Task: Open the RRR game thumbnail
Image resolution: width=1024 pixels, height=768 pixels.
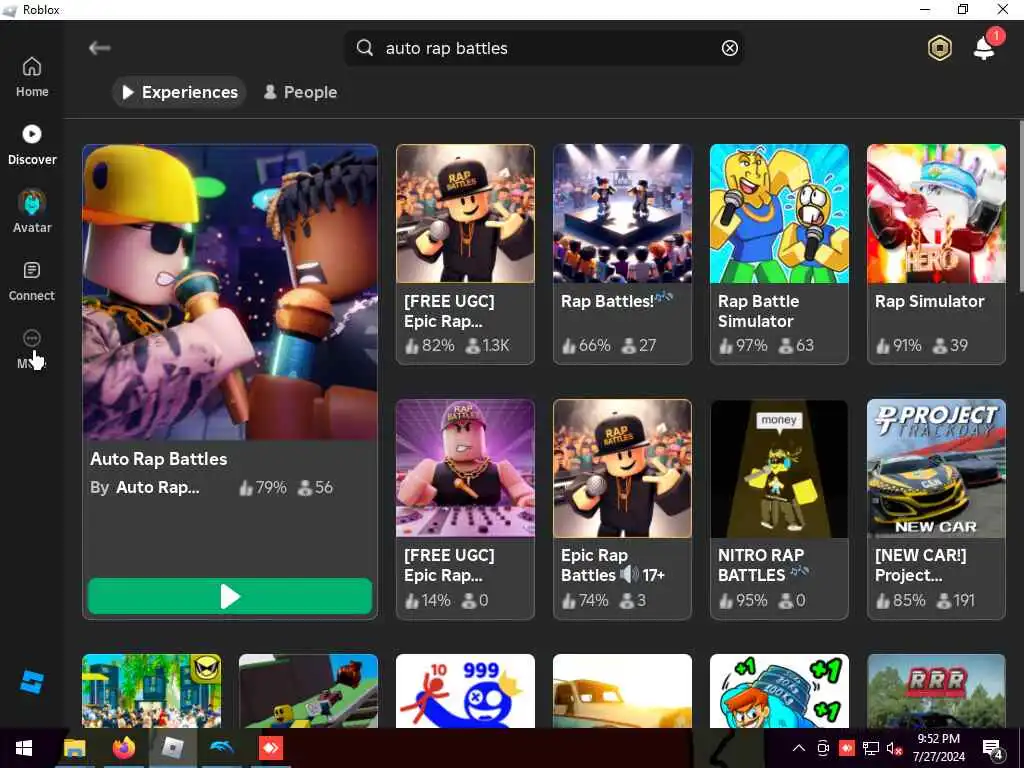Action: pyautogui.click(x=936, y=691)
